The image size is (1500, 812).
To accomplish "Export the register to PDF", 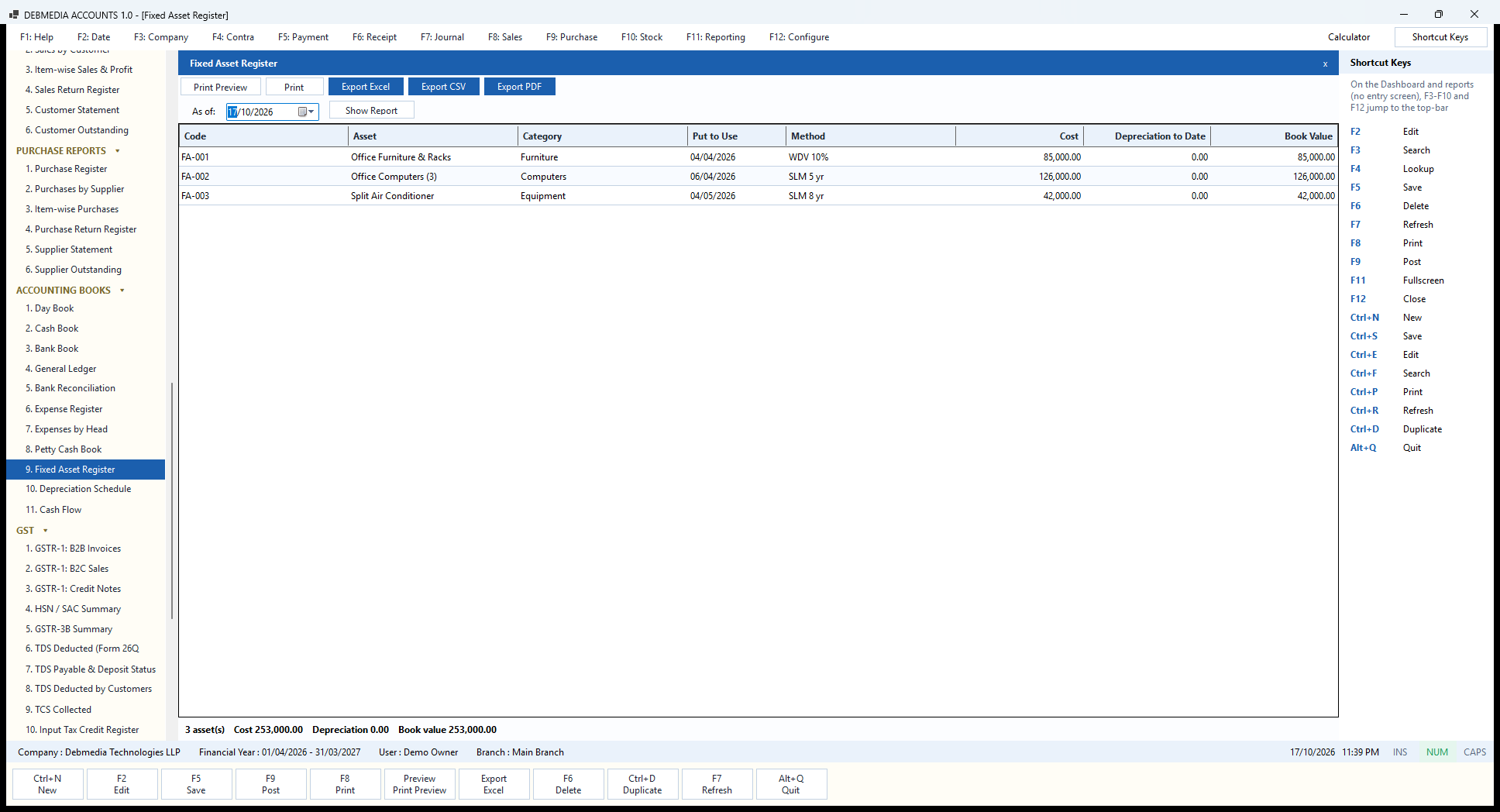I will [520, 87].
